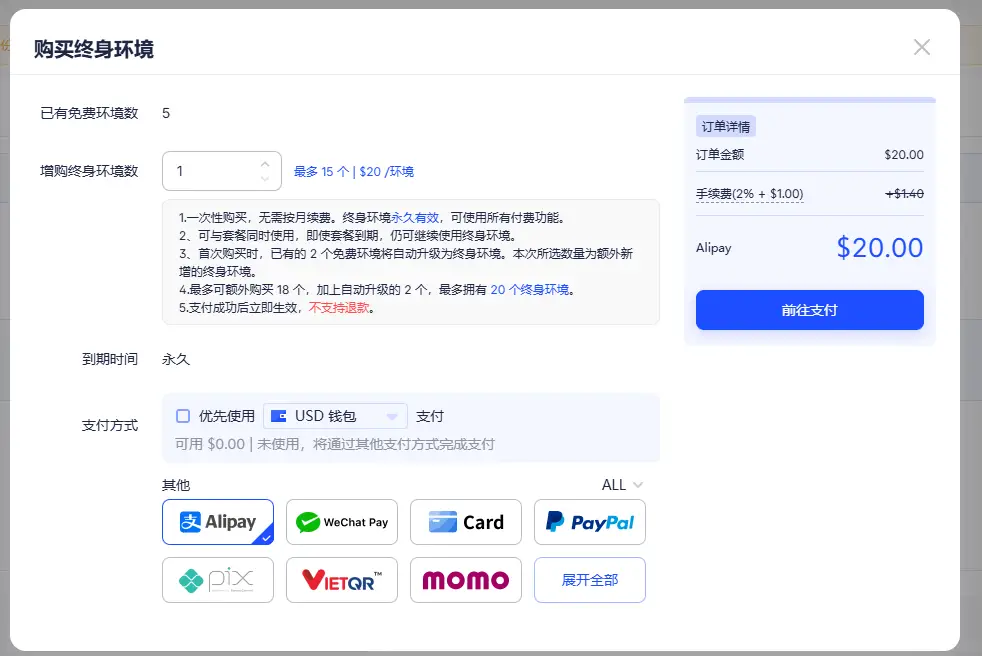Click 最多 15 个 | $20 /环境 text
This screenshot has width=982, height=656.
[354, 172]
